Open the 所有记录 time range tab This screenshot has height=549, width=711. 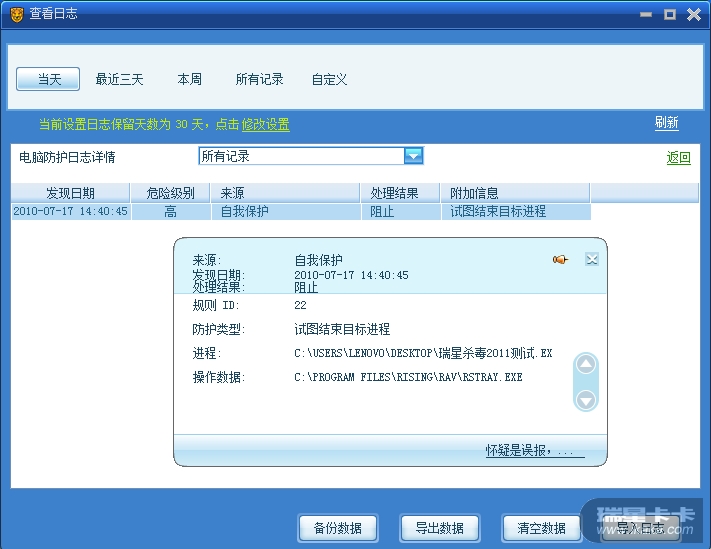pyautogui.click(x=259, y=79)
